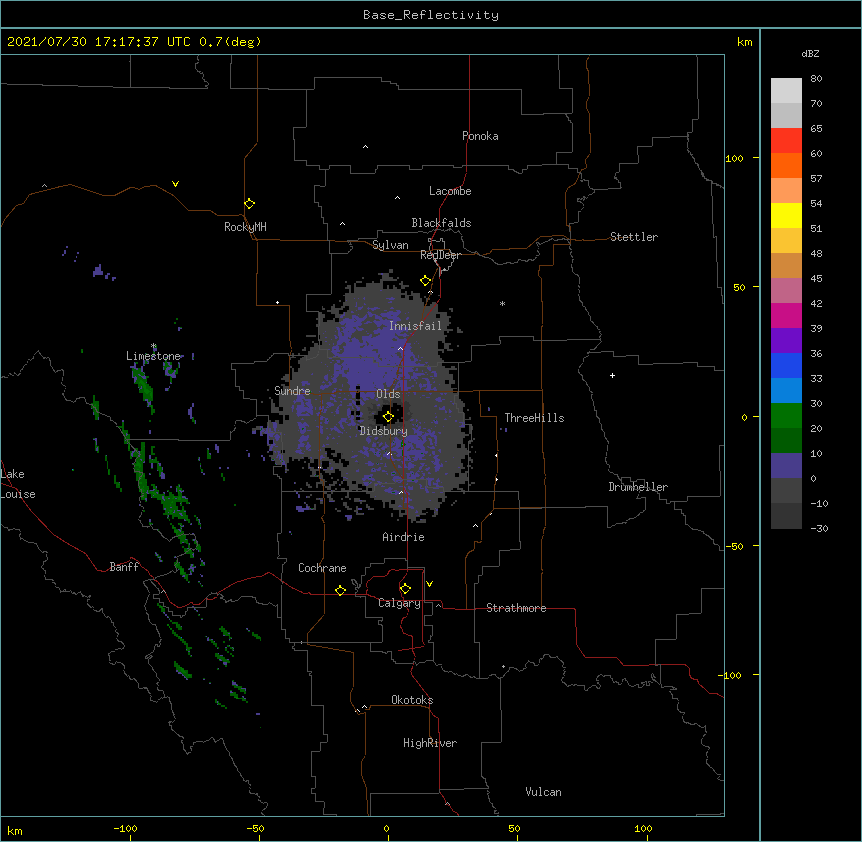Click the Ponoka town label
The width and height of the screenshot is (862, 842).
(x=480, y=136)
